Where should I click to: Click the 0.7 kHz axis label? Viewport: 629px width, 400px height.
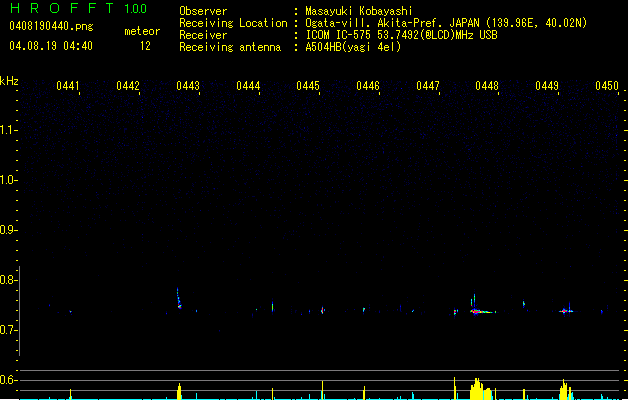point(8,330)
